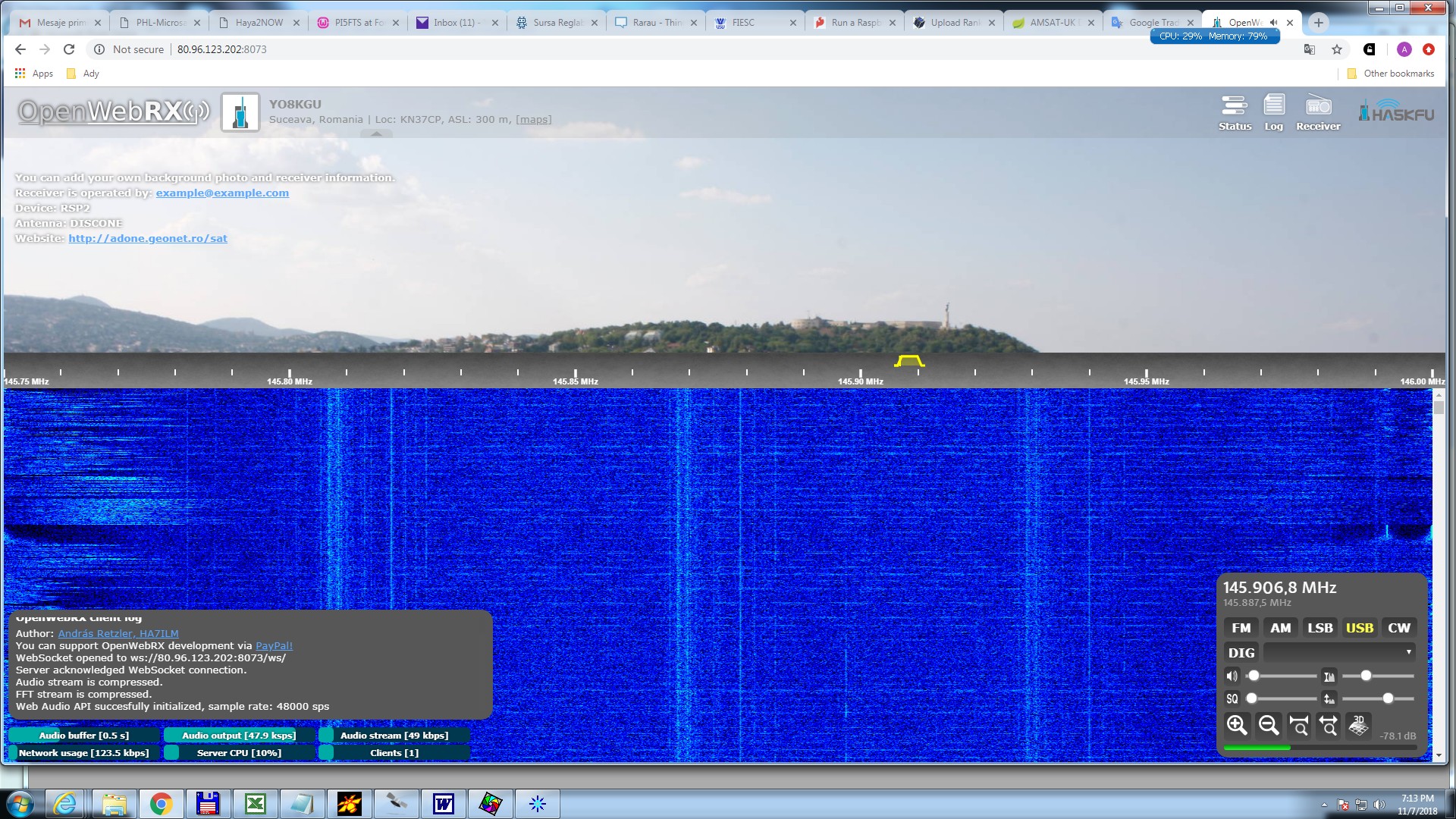The height and width of the screenshot is (819, 1456).
Task: Switch to the AMSAT-UK browser tab
Action: (x=1052, y=23)
